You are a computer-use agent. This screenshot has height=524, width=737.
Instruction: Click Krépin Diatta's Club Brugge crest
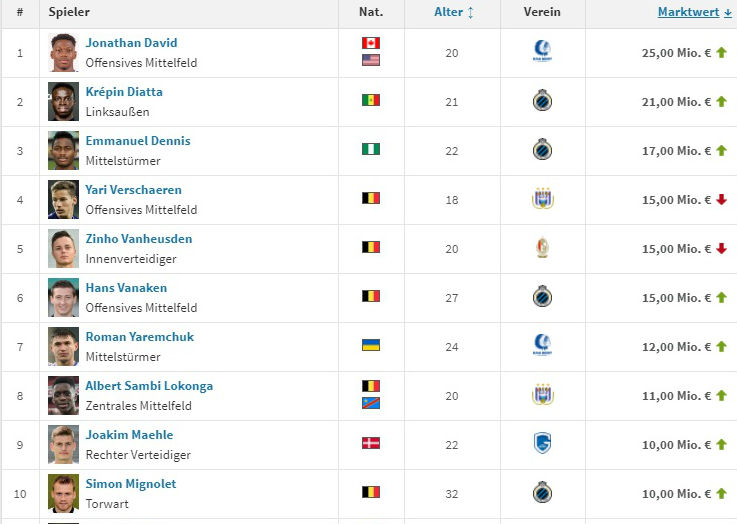coord(542,101)
